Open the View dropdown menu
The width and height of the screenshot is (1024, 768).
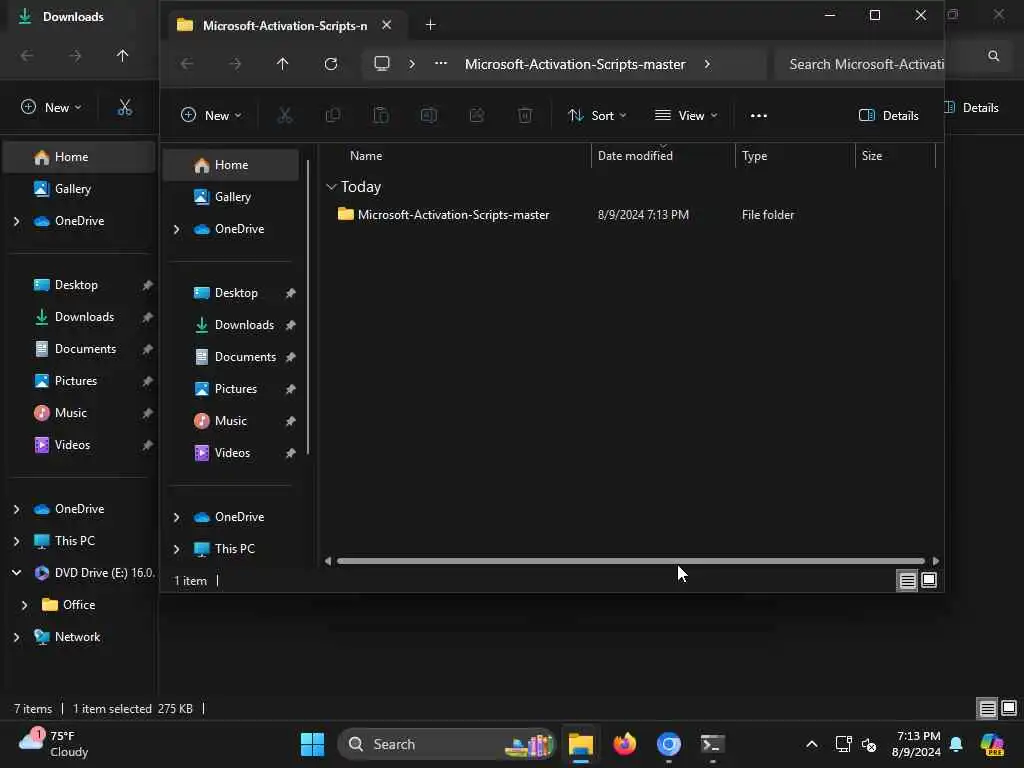pos(686,116)
